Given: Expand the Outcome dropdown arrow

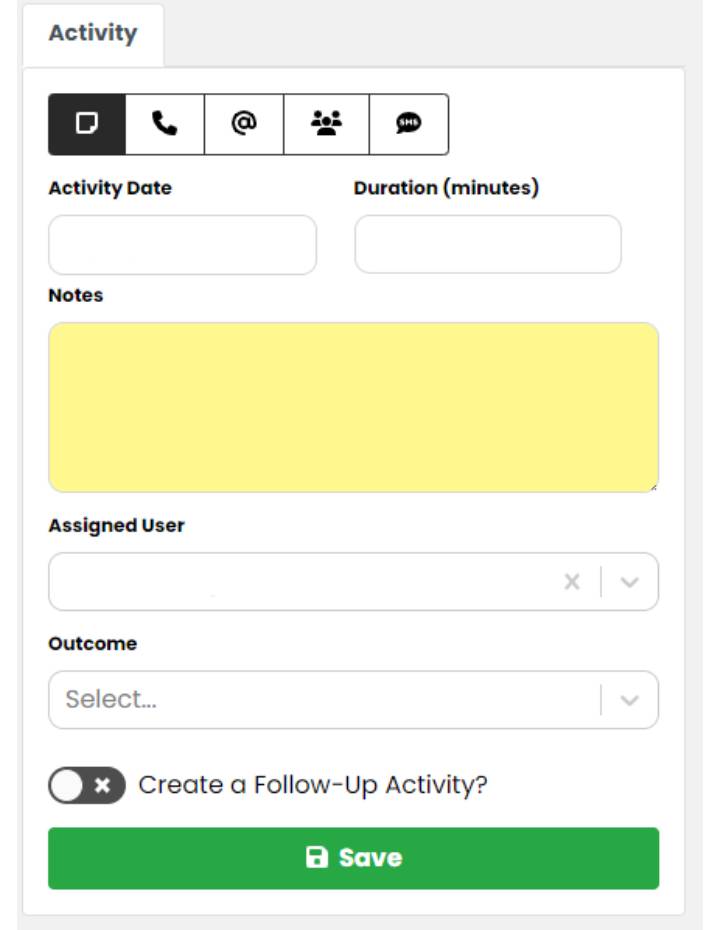Looking at the screenshot, I should click(629, 700).
